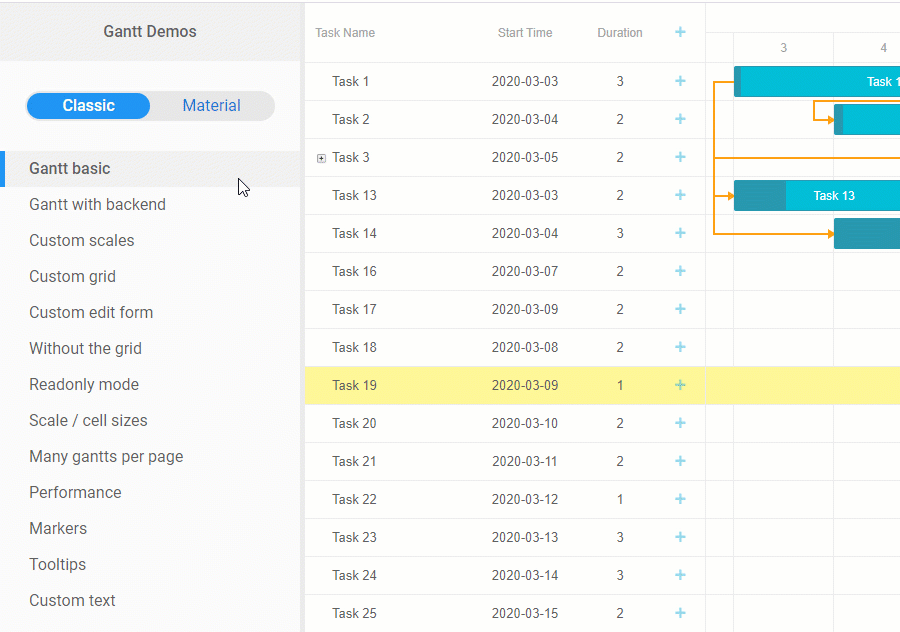Add a subtask to Task 16
This screenshot has width=900, height=632.
pyautogui.click(x=680, y=271)
